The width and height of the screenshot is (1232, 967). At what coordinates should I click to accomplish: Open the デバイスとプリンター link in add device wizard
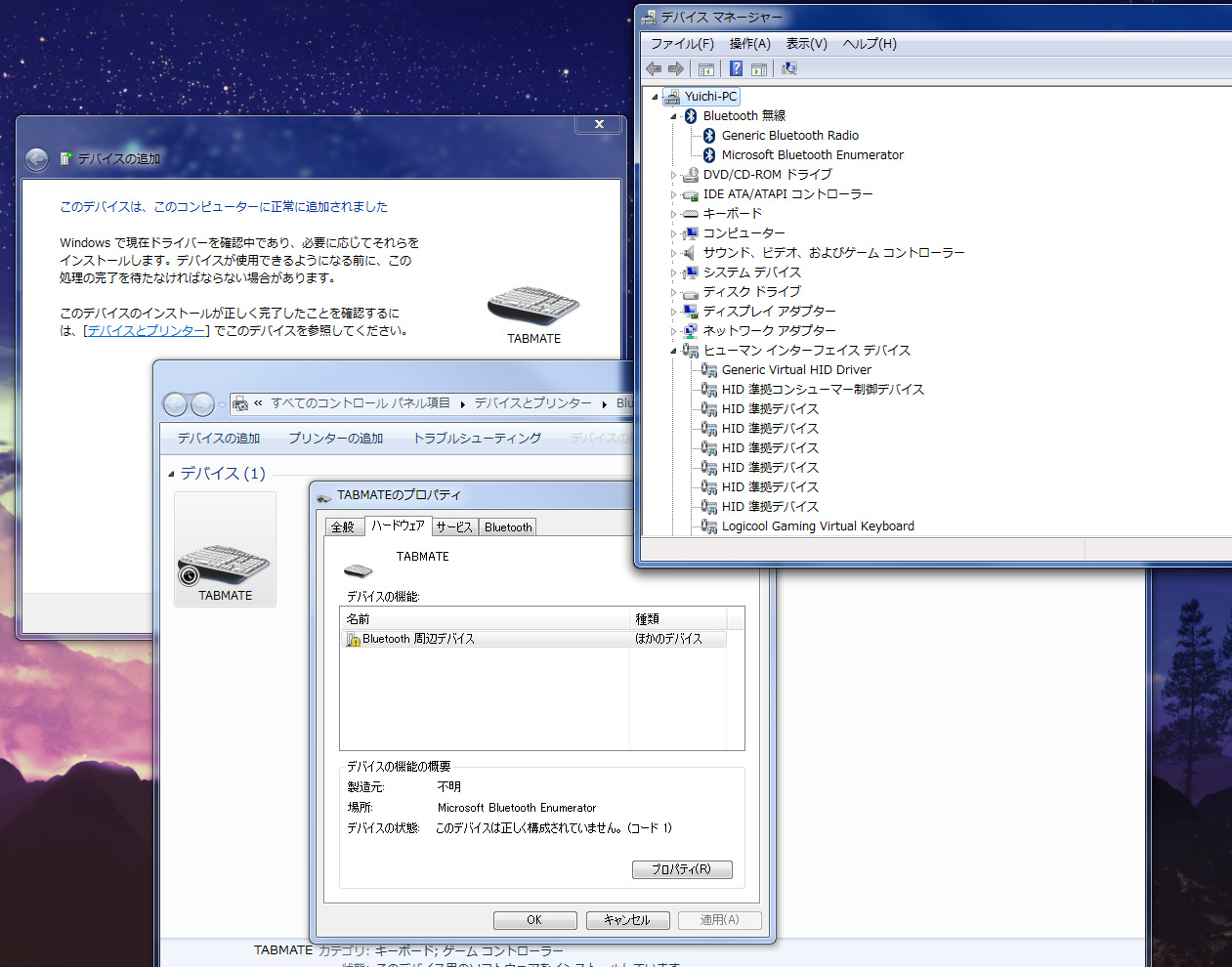(147, 331)
